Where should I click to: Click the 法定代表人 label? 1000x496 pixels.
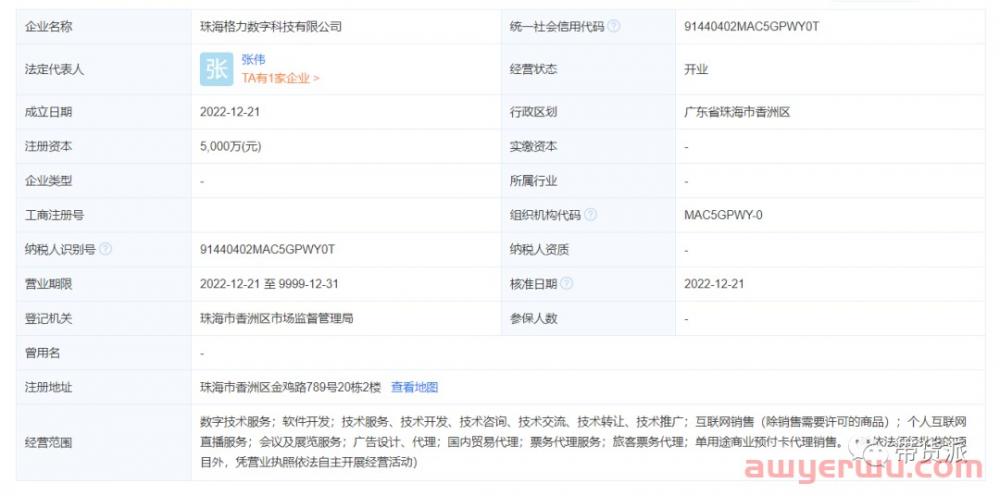tap(54, 69)
